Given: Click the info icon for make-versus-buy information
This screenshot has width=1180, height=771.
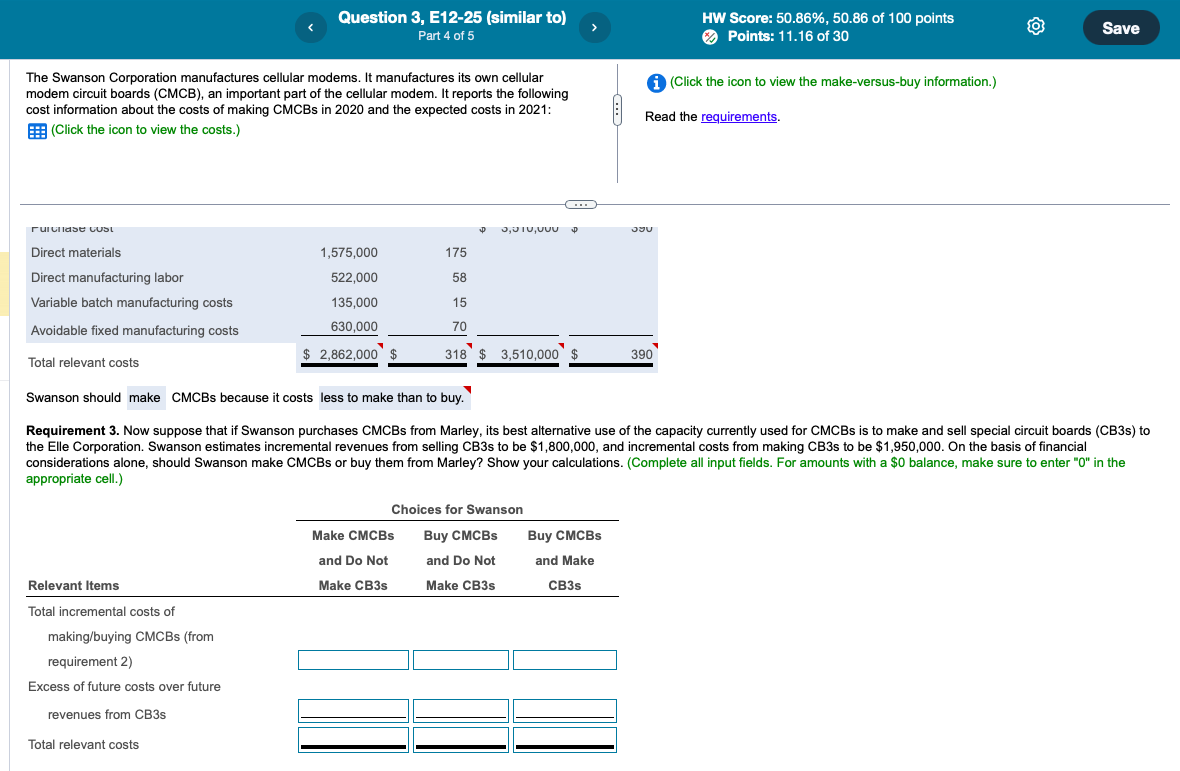Looking at the screenshot, I should pos(655,83).
